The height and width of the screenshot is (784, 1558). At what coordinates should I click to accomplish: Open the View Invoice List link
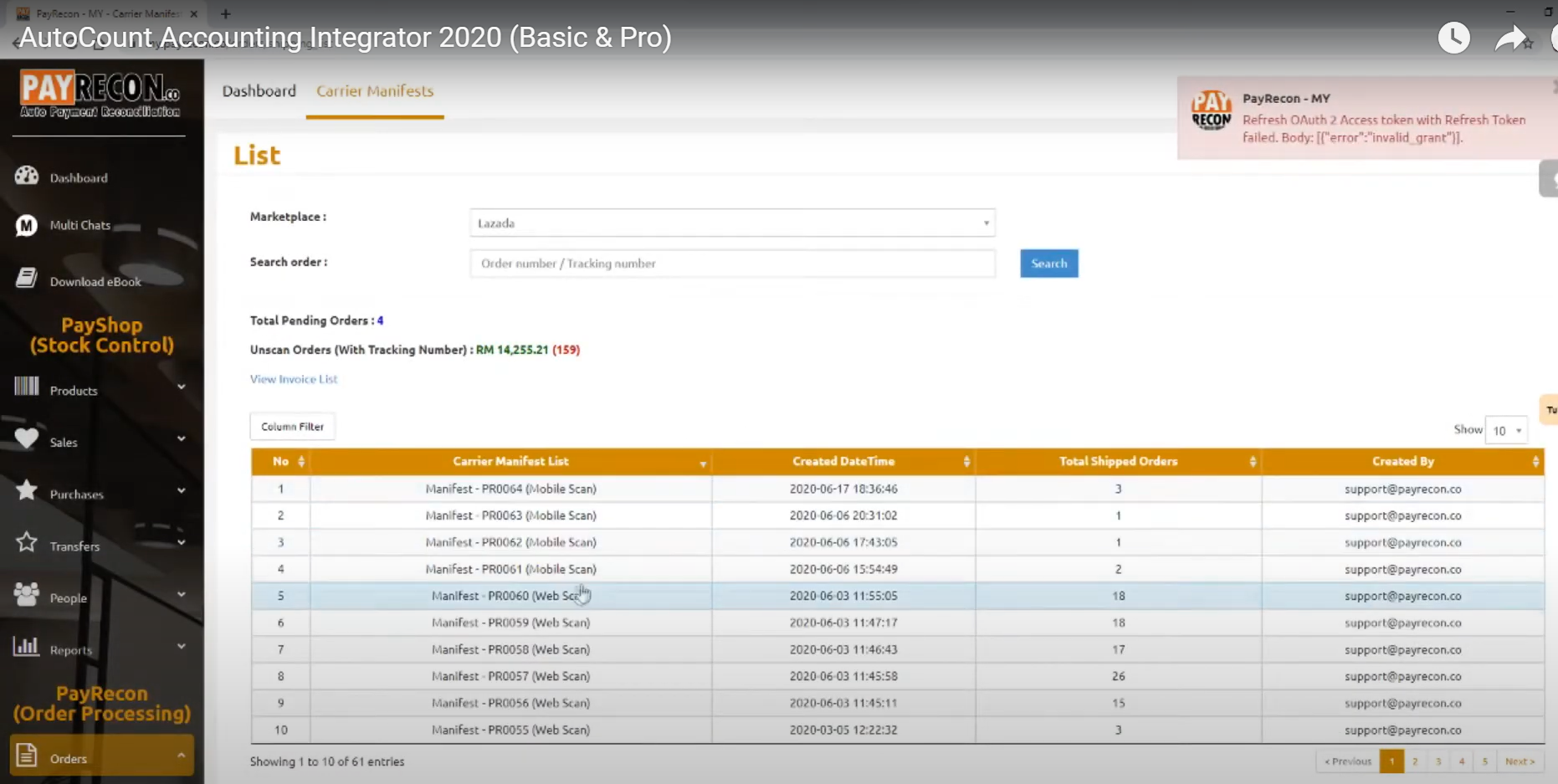click(294, 379)
